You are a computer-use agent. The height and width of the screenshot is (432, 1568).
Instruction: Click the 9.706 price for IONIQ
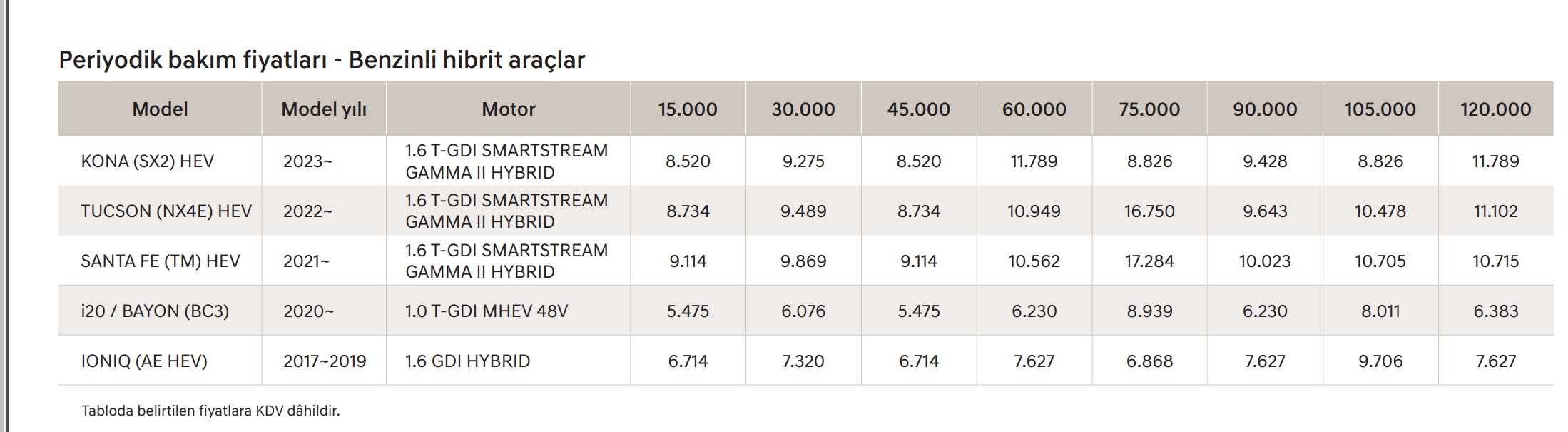pyautogui.click(x=1380, y=361)
